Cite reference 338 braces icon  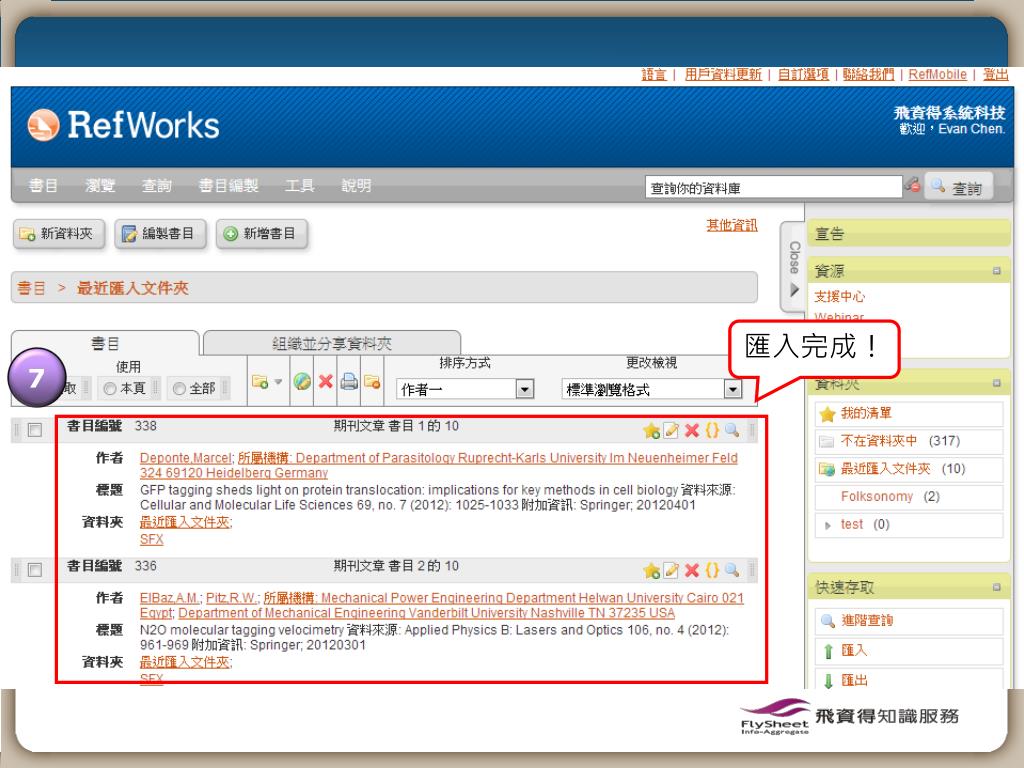(x=712, y=430)
